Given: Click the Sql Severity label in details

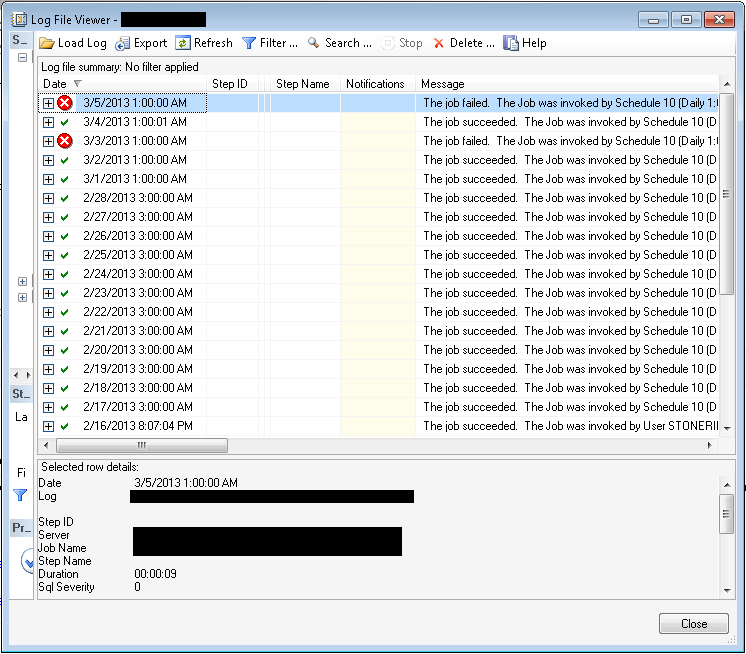Looking at the screenshot, I should point(66,587).
